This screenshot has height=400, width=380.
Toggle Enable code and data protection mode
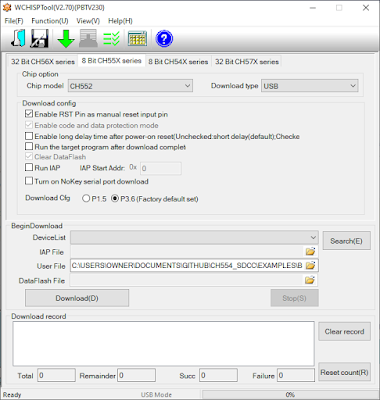(x=29, y=125)
